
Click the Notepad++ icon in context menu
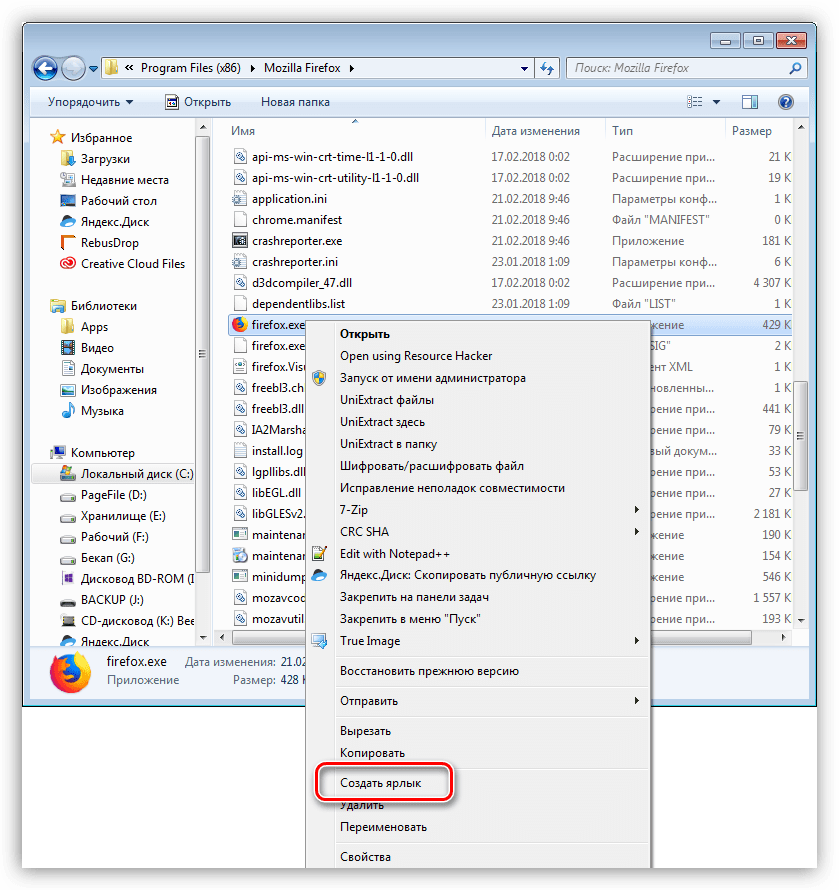coord(320,553)
